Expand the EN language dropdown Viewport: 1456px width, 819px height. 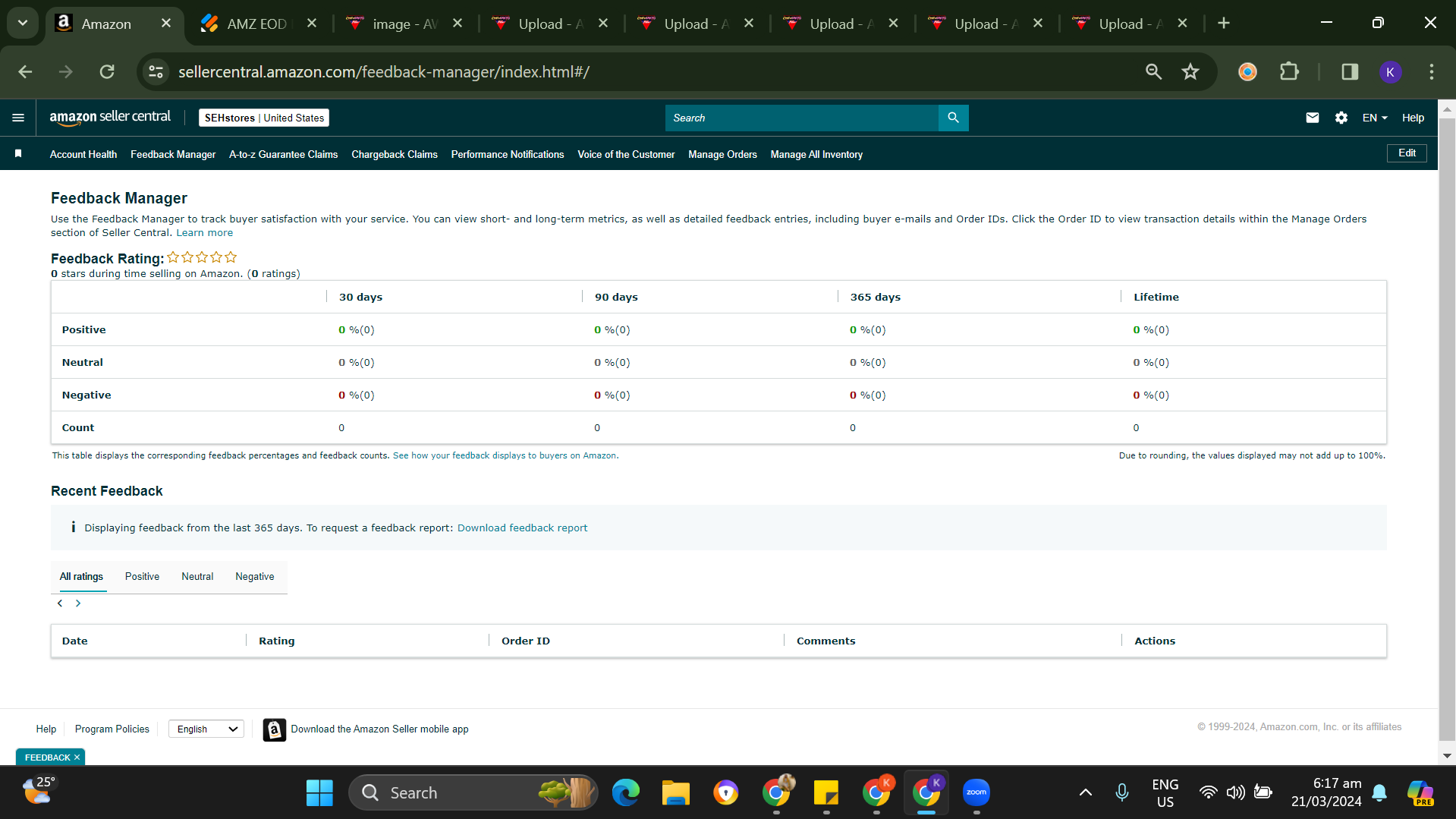coord(1374,118)
